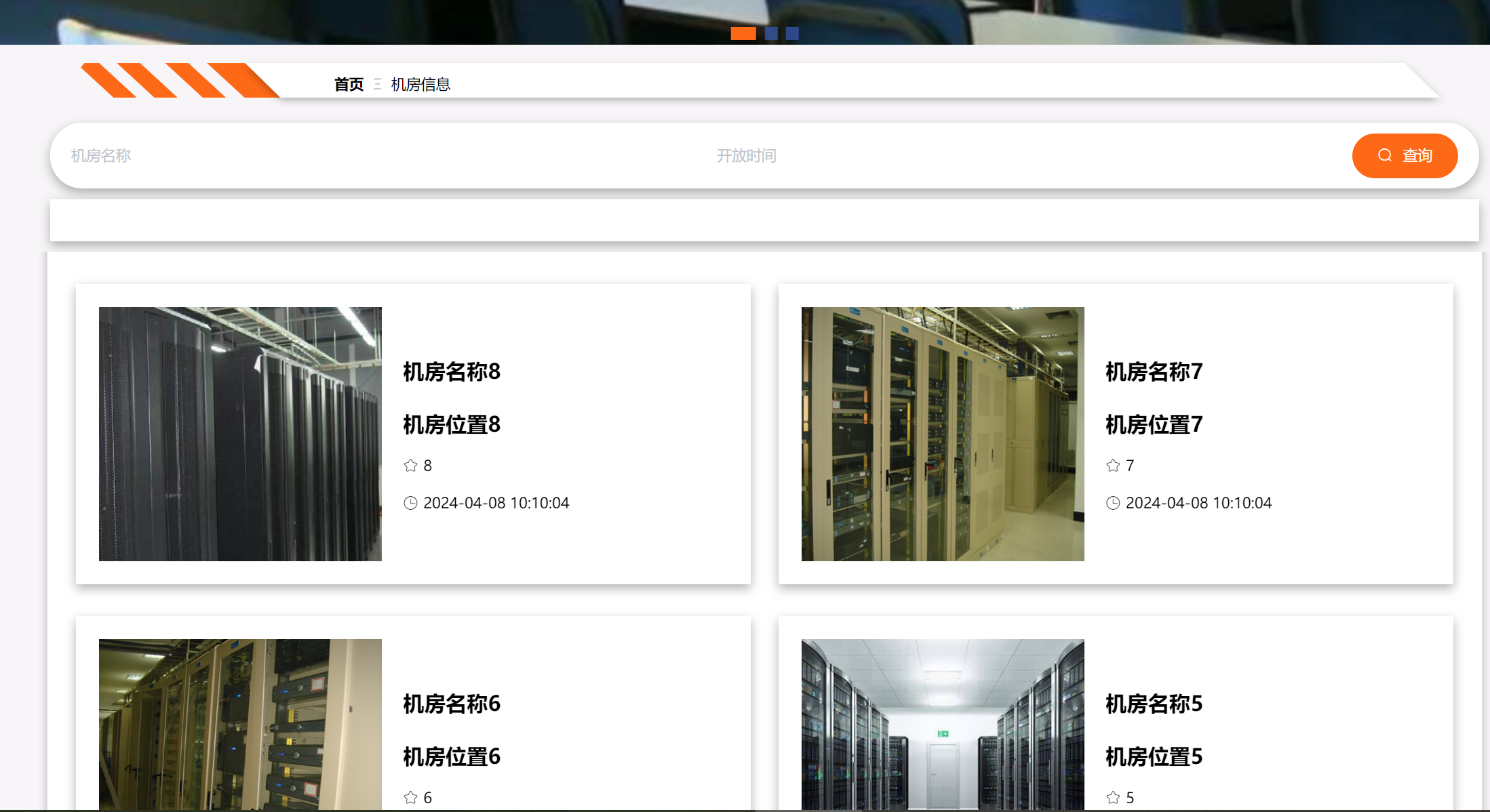Click the star icon on 机房名称8 card
This screenshot has width=1490, height=812.
pos(410,466)
